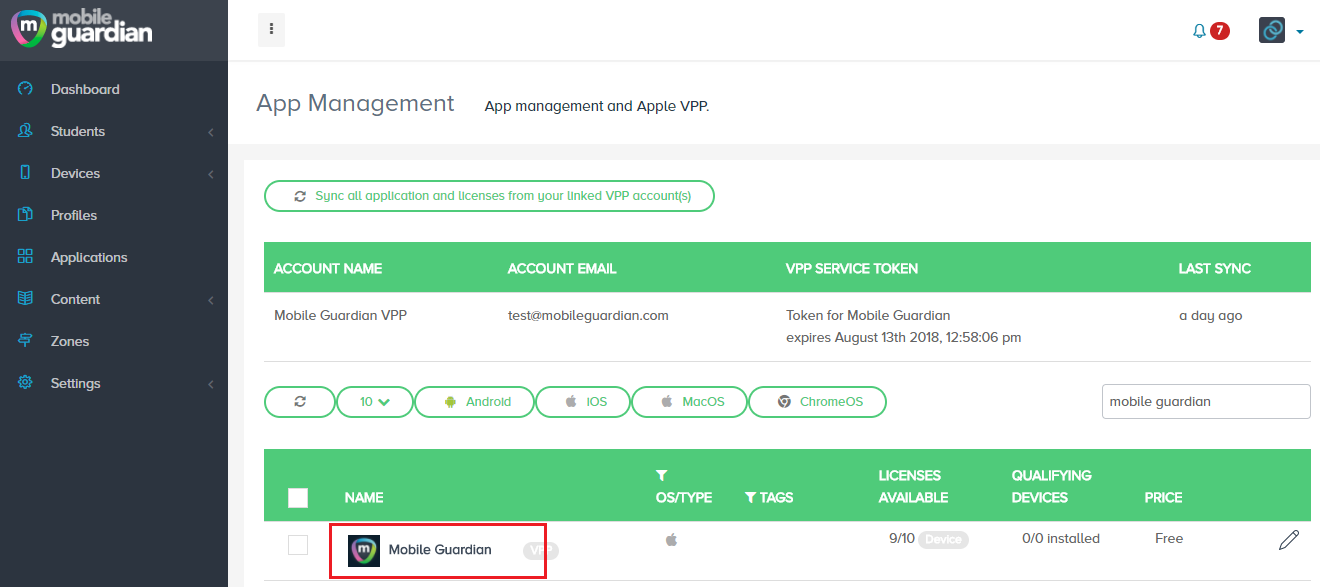1320x587 pixels.
Task: Click the Mobile Guardian VPP account name
Action: [x=340, y=316]
